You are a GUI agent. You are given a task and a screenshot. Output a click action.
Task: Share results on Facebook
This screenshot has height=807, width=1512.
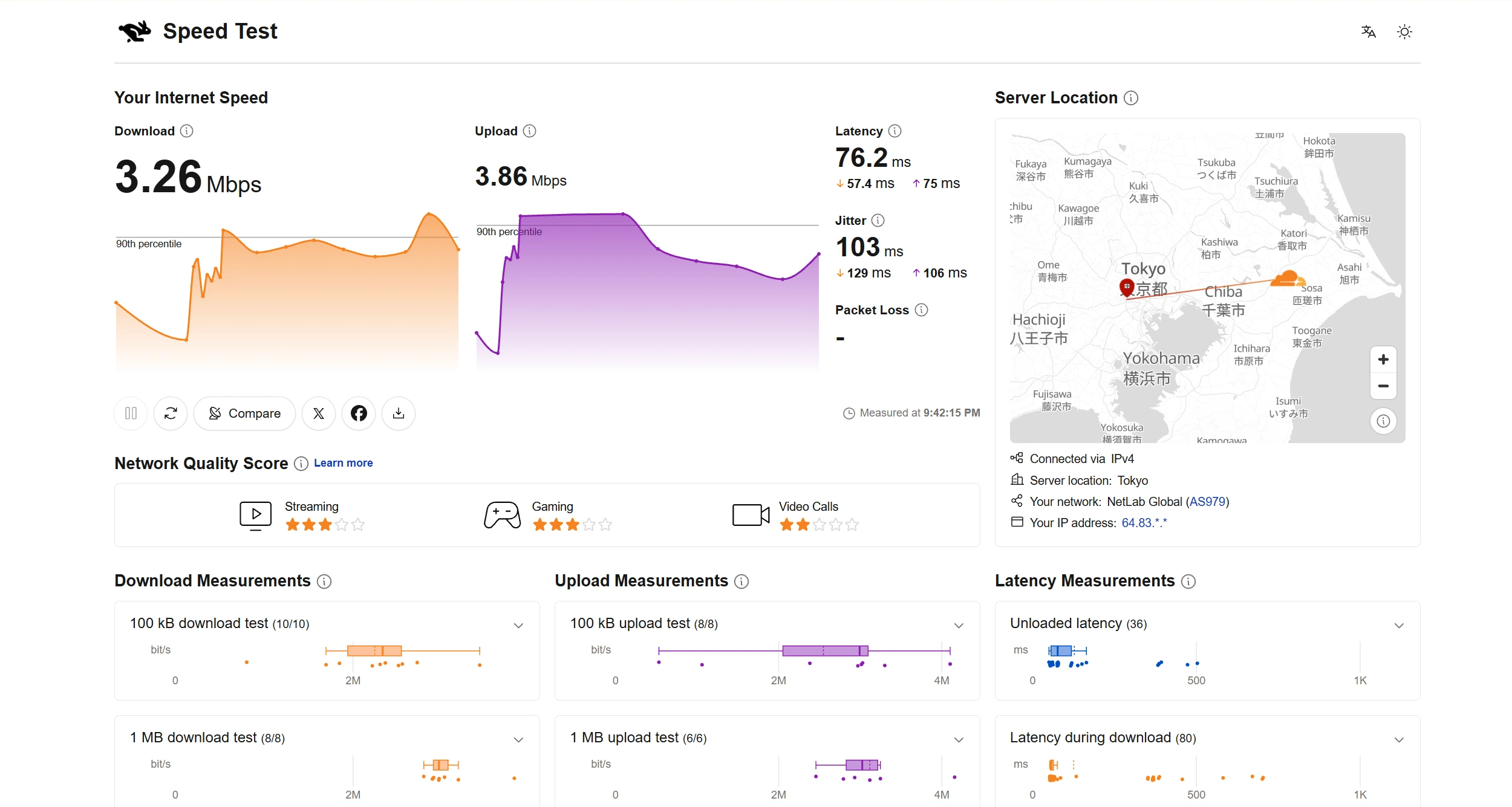[359, 413]
